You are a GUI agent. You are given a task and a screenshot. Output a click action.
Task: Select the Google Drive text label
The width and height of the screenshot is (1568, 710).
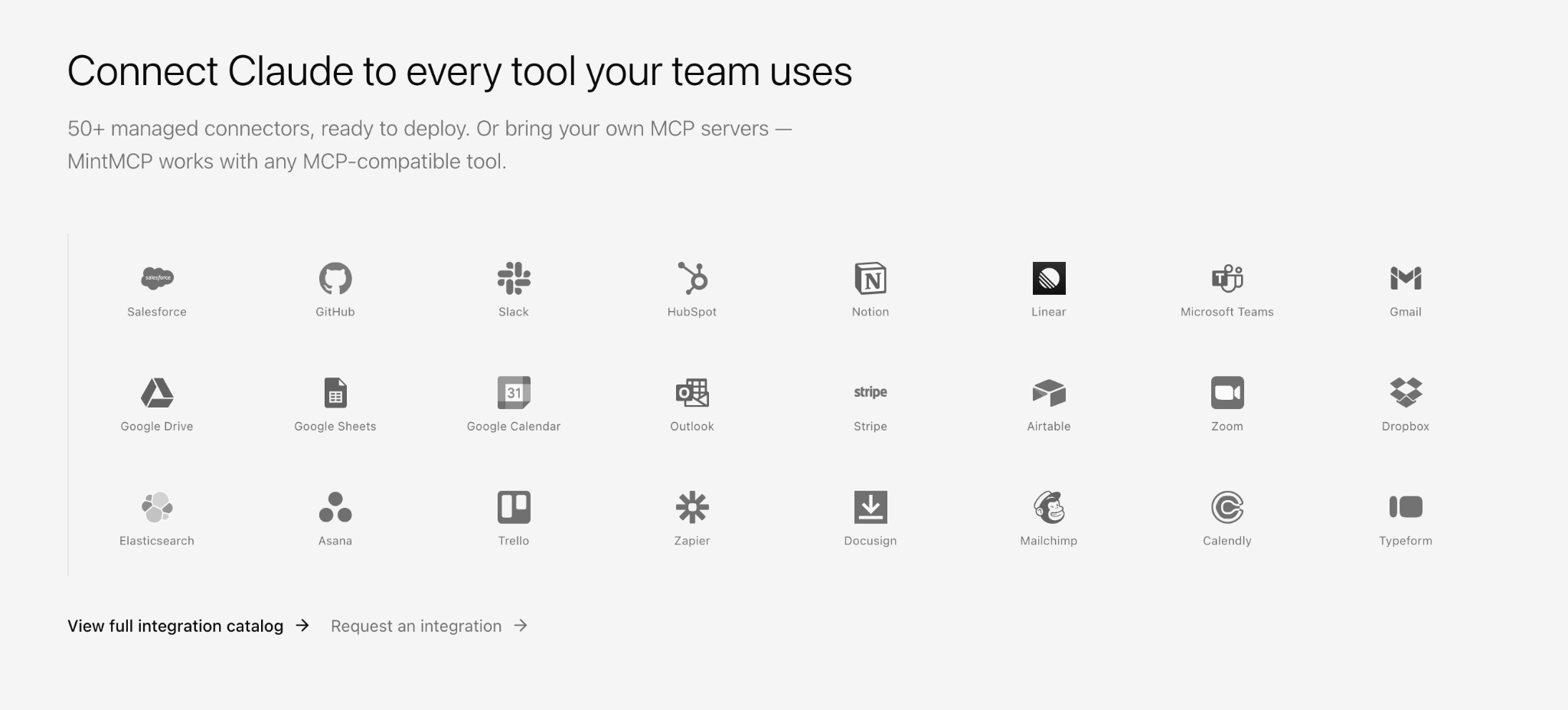157,427
